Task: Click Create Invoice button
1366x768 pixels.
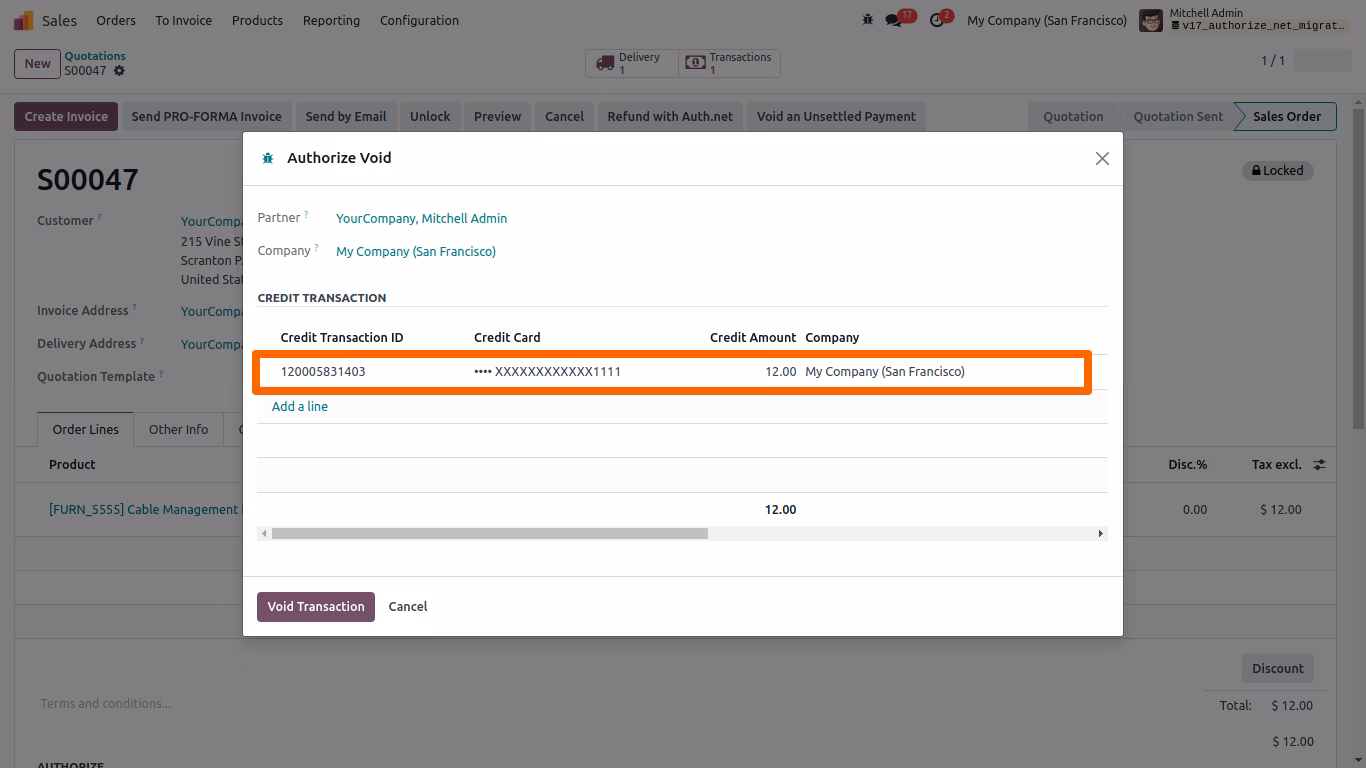Action: click(66, 116)
